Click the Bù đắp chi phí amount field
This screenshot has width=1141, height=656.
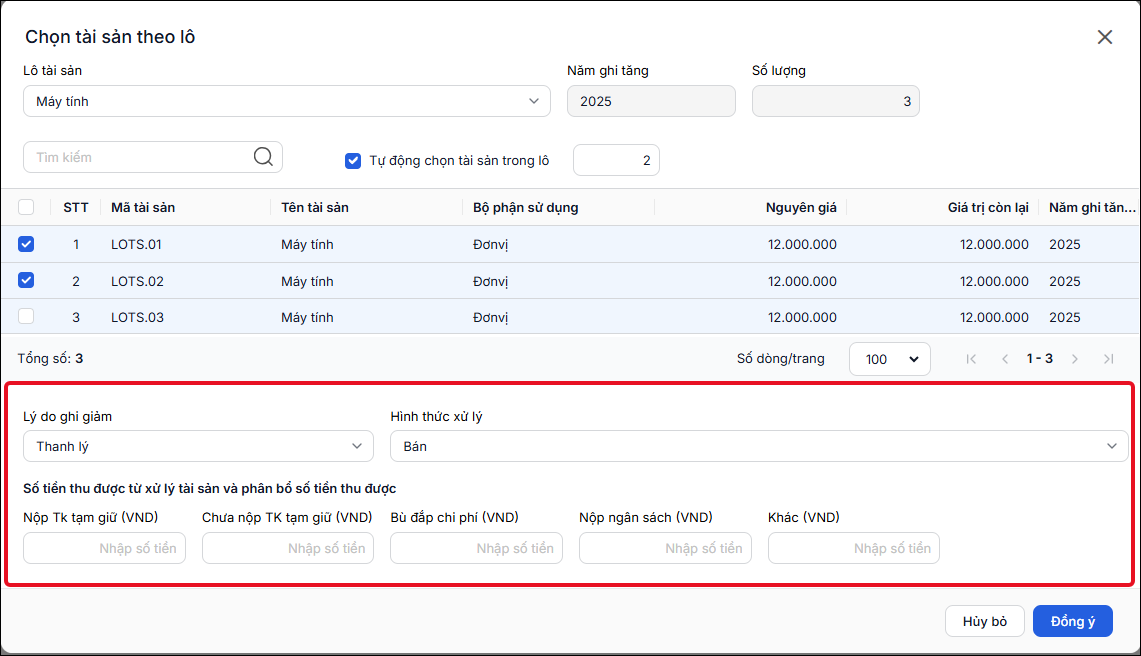(476, 548)
